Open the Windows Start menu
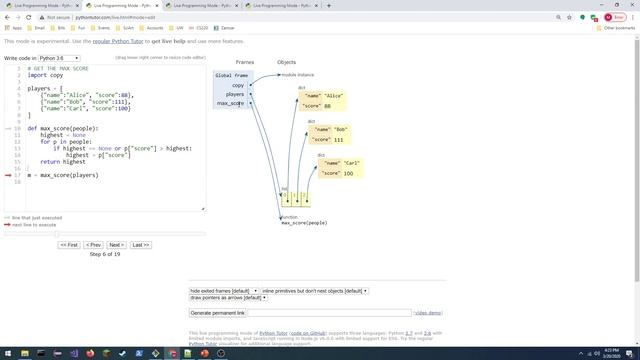640x360 pixels. pos(8,353)
